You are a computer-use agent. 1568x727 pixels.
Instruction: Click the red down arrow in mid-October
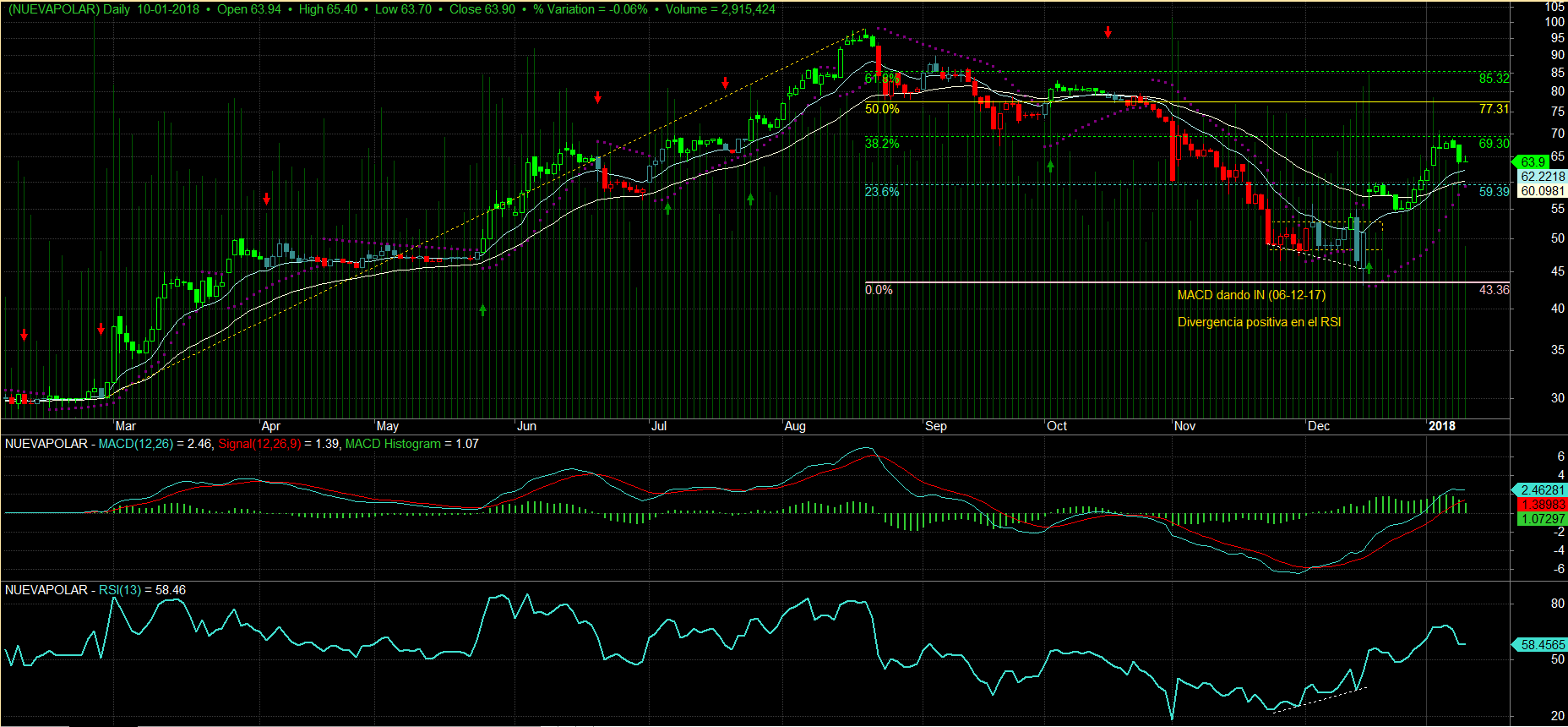(x=1108, y=32)
